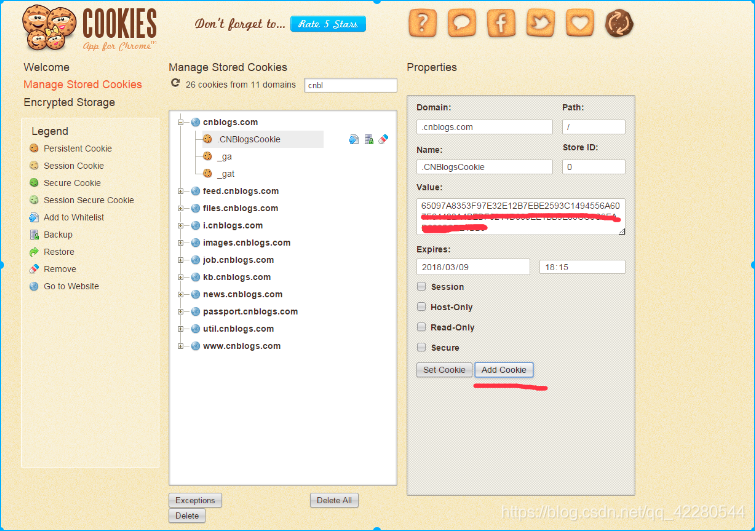Expand the kb.cnblogs.com node
The height and width of the screenshot is (531, 755).
coord(181,277)
